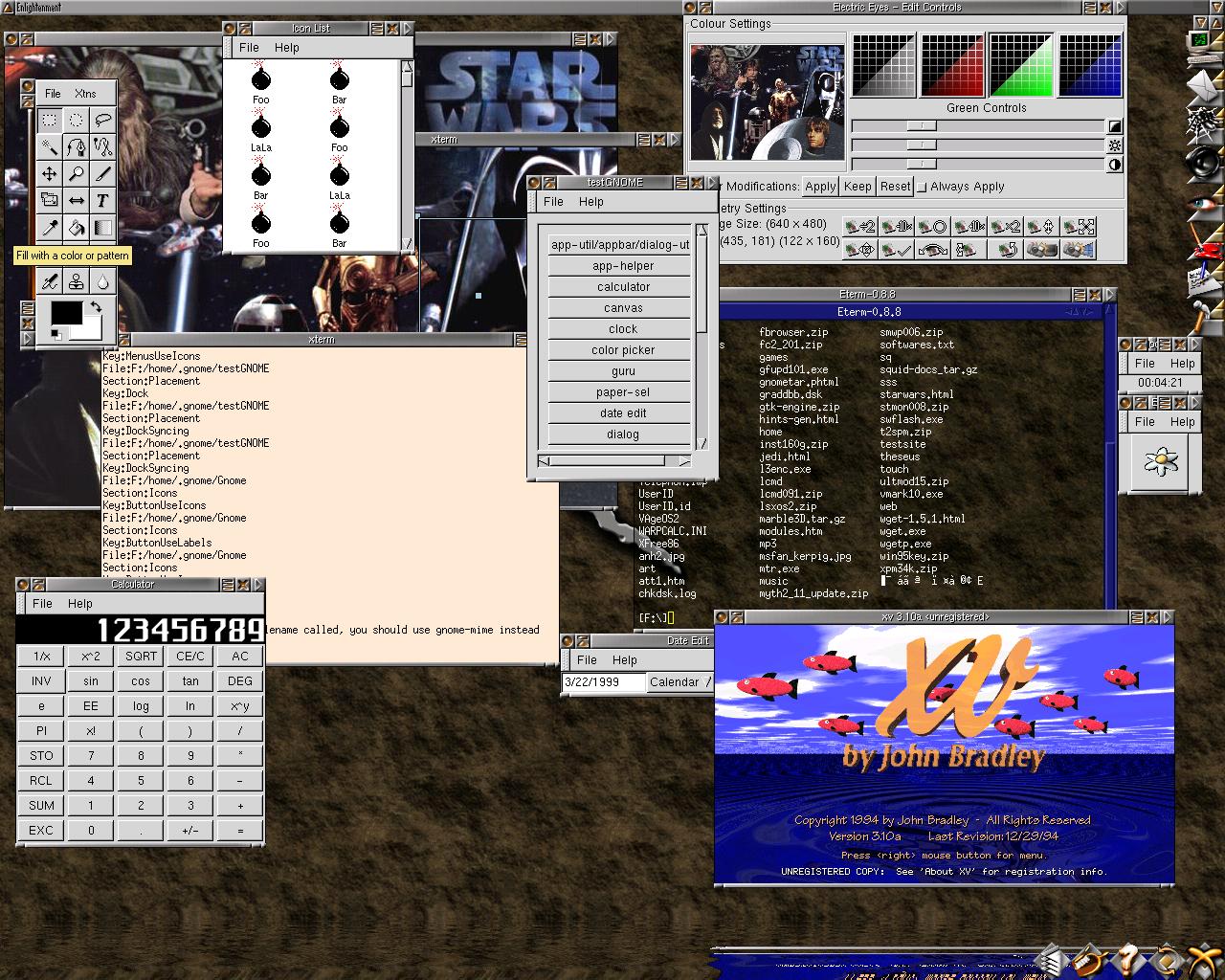Open Help menu in Calculator window
The image size is (1225, 980).
[79, 604]
